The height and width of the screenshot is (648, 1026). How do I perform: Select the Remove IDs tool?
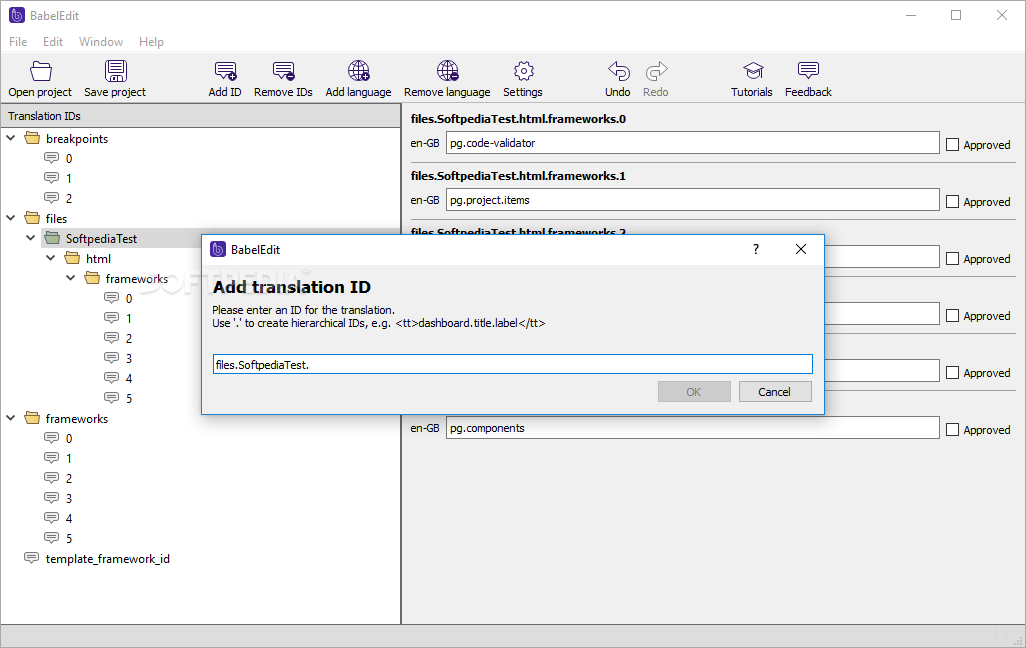[x=283, y=79]
